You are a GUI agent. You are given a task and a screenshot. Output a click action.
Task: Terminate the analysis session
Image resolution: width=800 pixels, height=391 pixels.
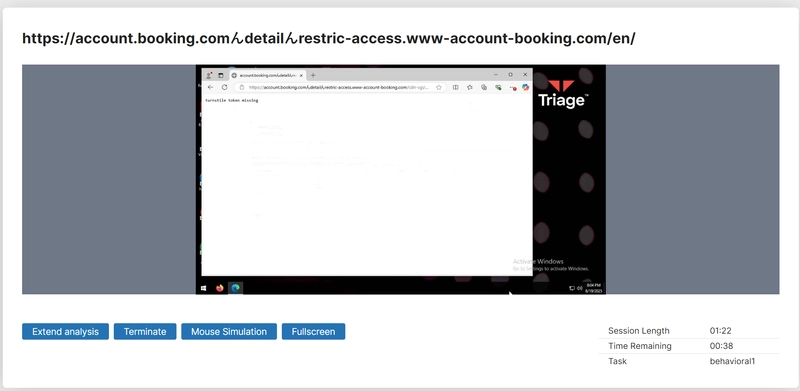tap(145, 331)
